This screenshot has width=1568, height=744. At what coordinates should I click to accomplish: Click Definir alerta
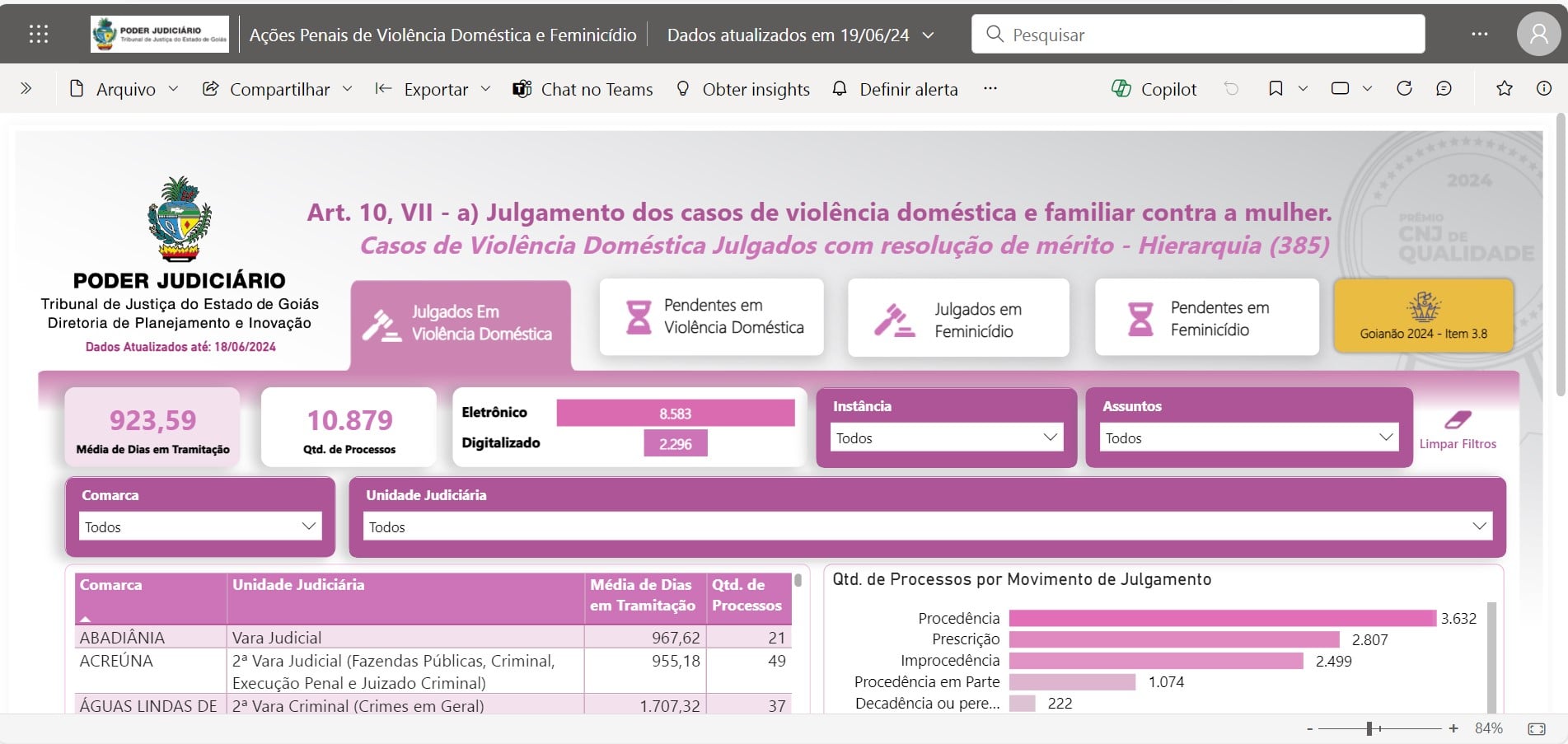click(x=896, y=89)
